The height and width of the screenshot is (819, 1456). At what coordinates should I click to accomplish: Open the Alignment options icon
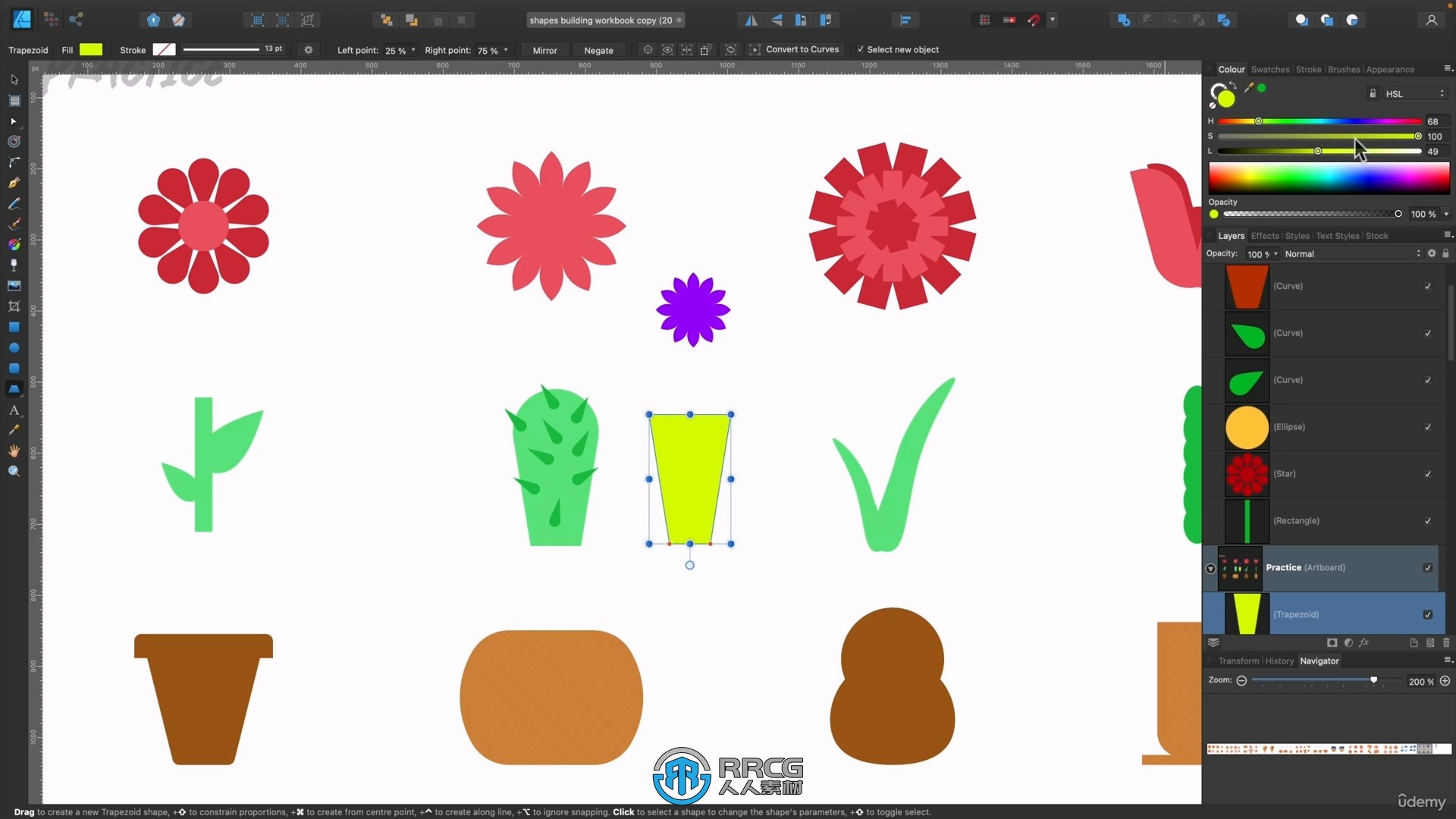905,20
